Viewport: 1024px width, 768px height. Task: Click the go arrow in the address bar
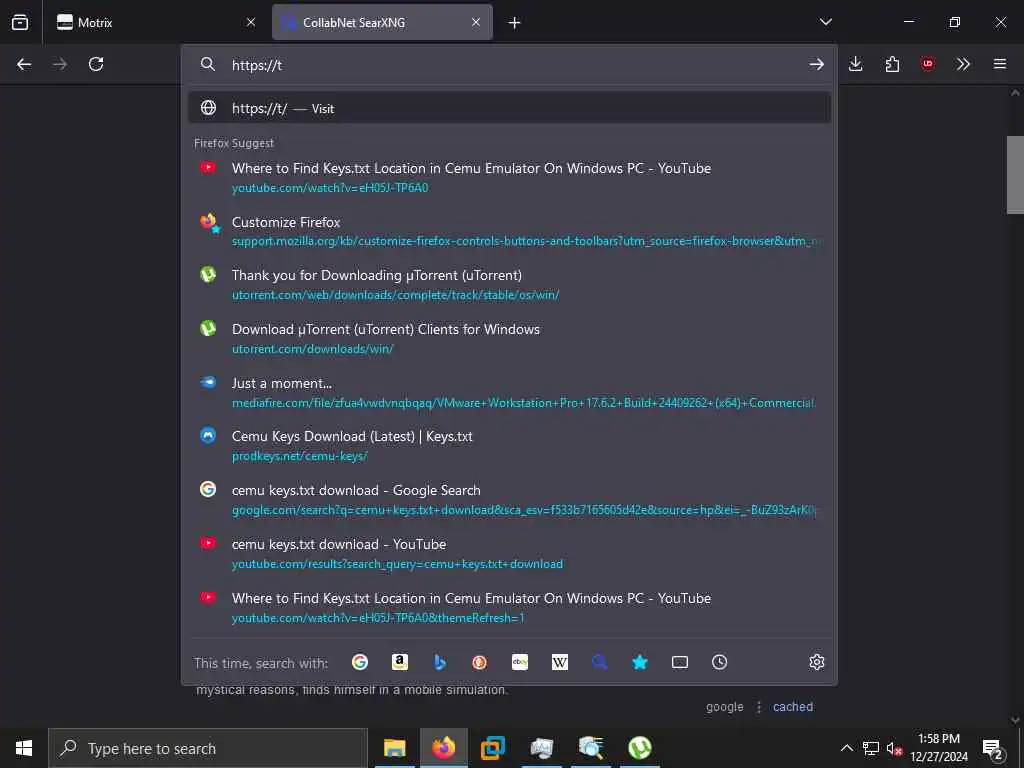coord(816,64)
